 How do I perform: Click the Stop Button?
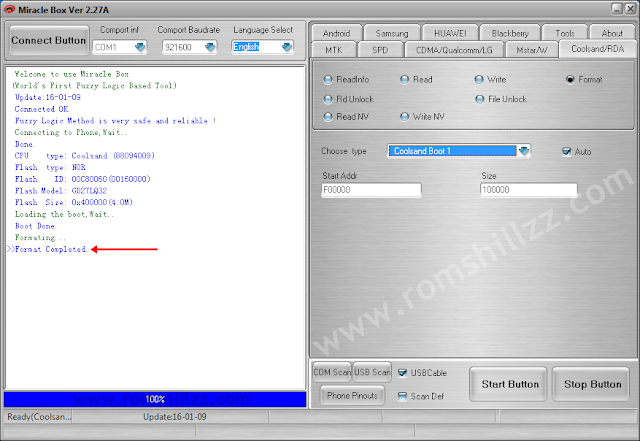click(591, 384)
